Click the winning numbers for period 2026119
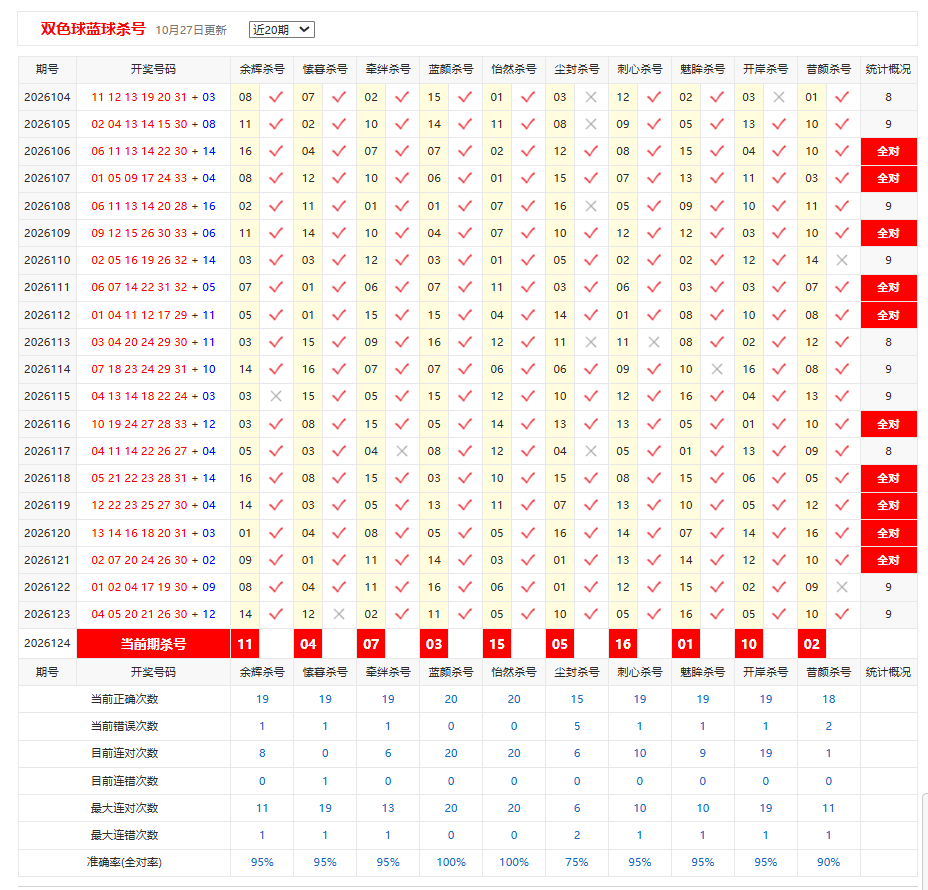Image resolution: width=928 pixels, height=890 pixels. pos(153,505)
